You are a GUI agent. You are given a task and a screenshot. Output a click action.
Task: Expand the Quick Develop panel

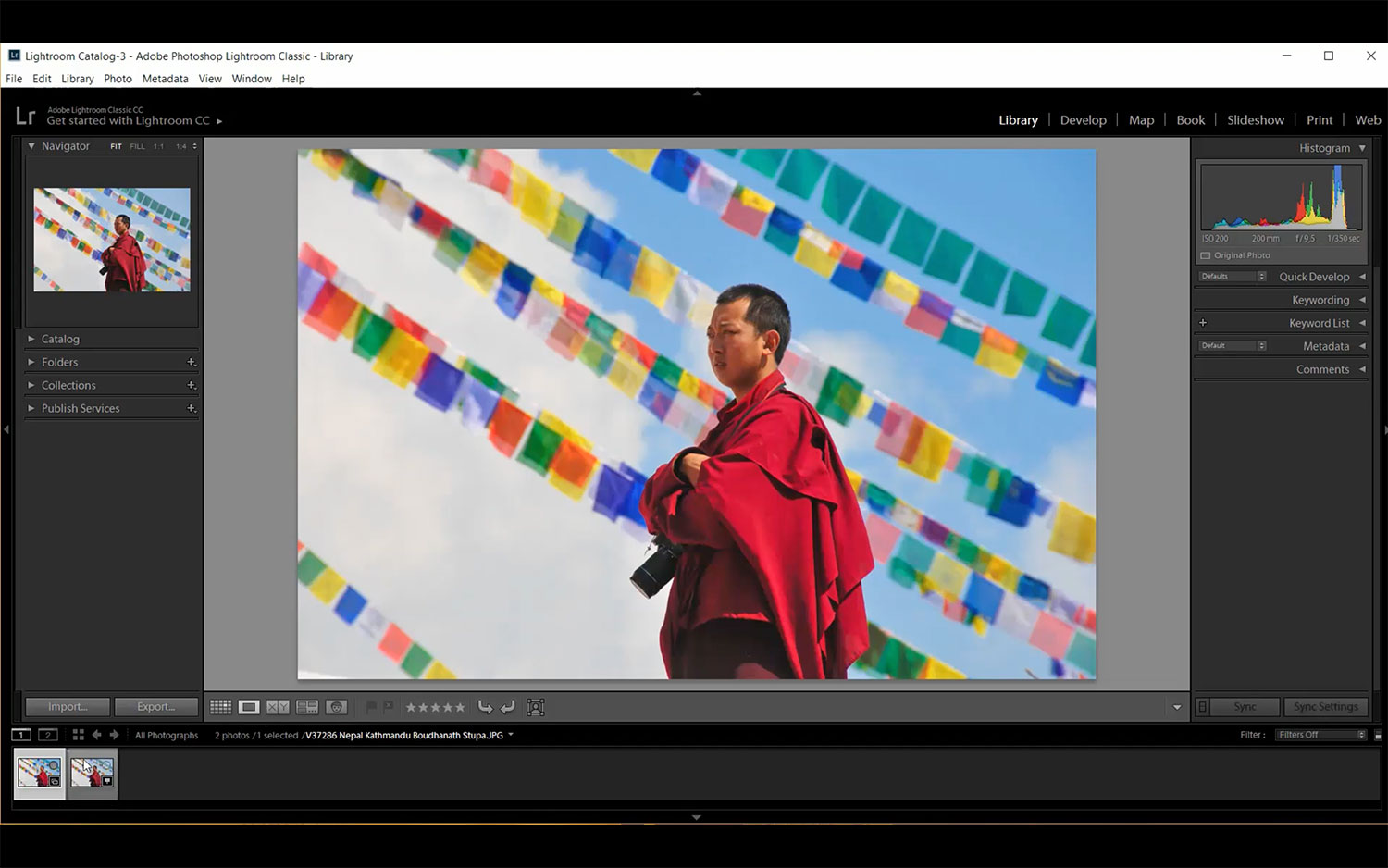1314,277
